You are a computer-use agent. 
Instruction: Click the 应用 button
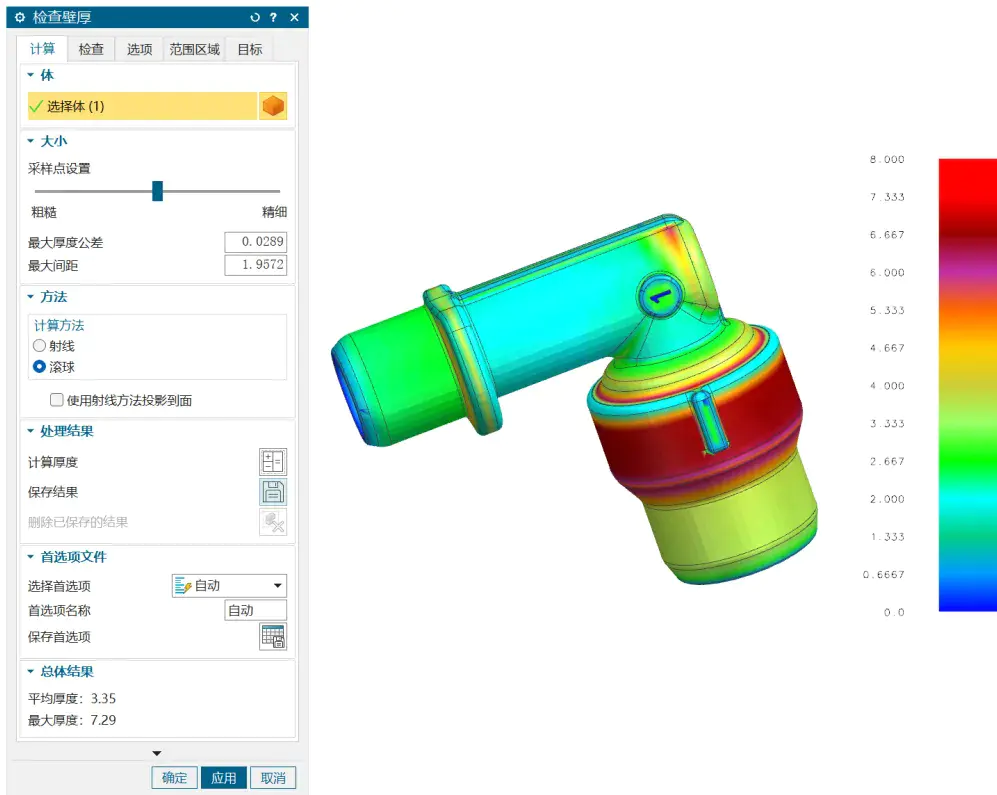tap(224, 777)
